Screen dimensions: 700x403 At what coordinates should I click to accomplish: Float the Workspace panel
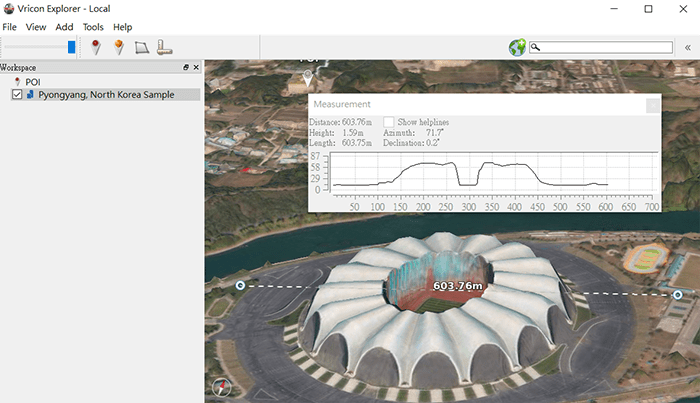[x=186, y=67]
